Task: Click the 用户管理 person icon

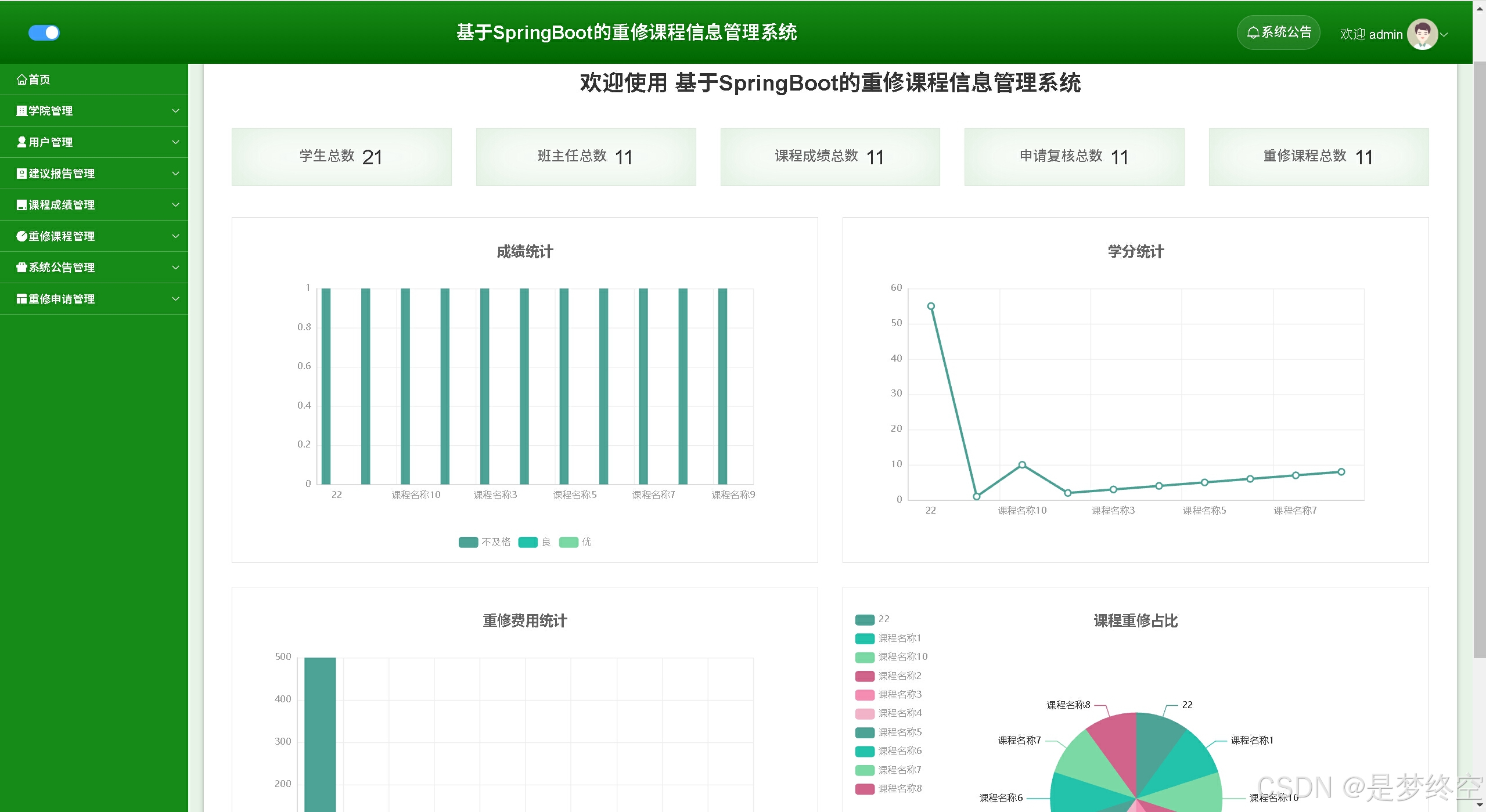Action: pos(21,142)
